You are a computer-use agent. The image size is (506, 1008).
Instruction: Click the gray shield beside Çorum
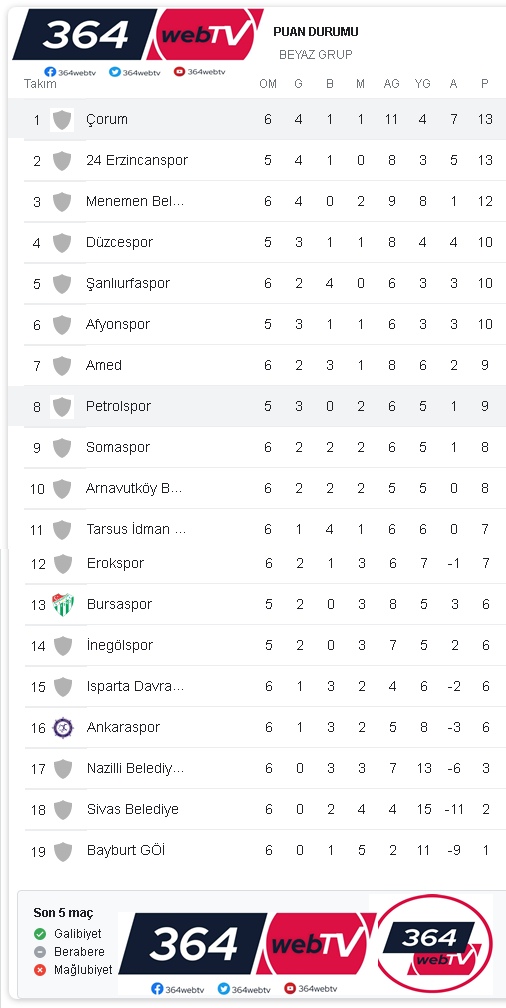[62, 120]
